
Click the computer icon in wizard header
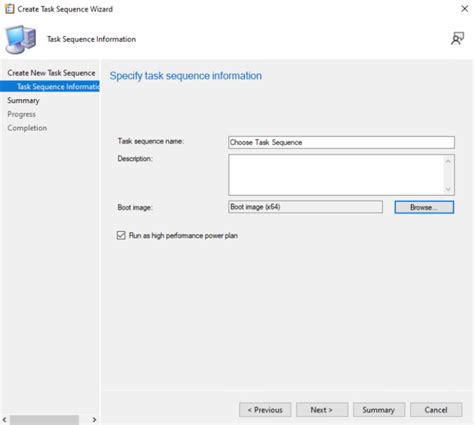[x=21, y=39]
